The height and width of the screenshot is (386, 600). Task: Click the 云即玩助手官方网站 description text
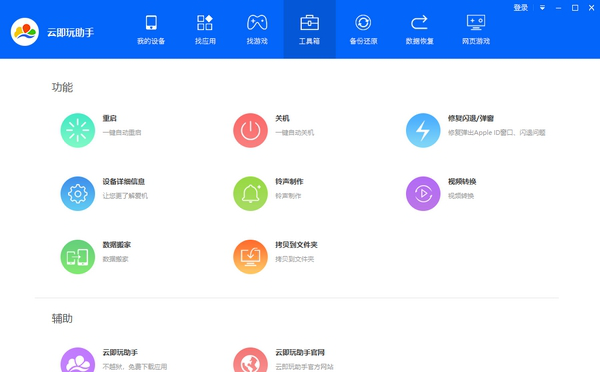tap(304, 367)
